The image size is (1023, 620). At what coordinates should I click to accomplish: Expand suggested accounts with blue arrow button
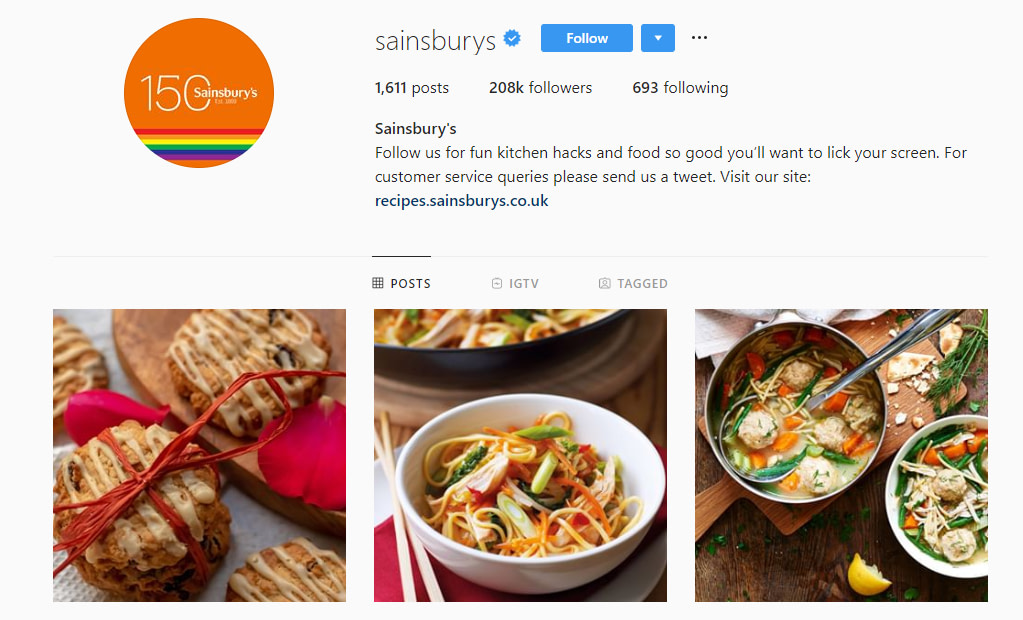pyautogui.click(x=658, y=38)
